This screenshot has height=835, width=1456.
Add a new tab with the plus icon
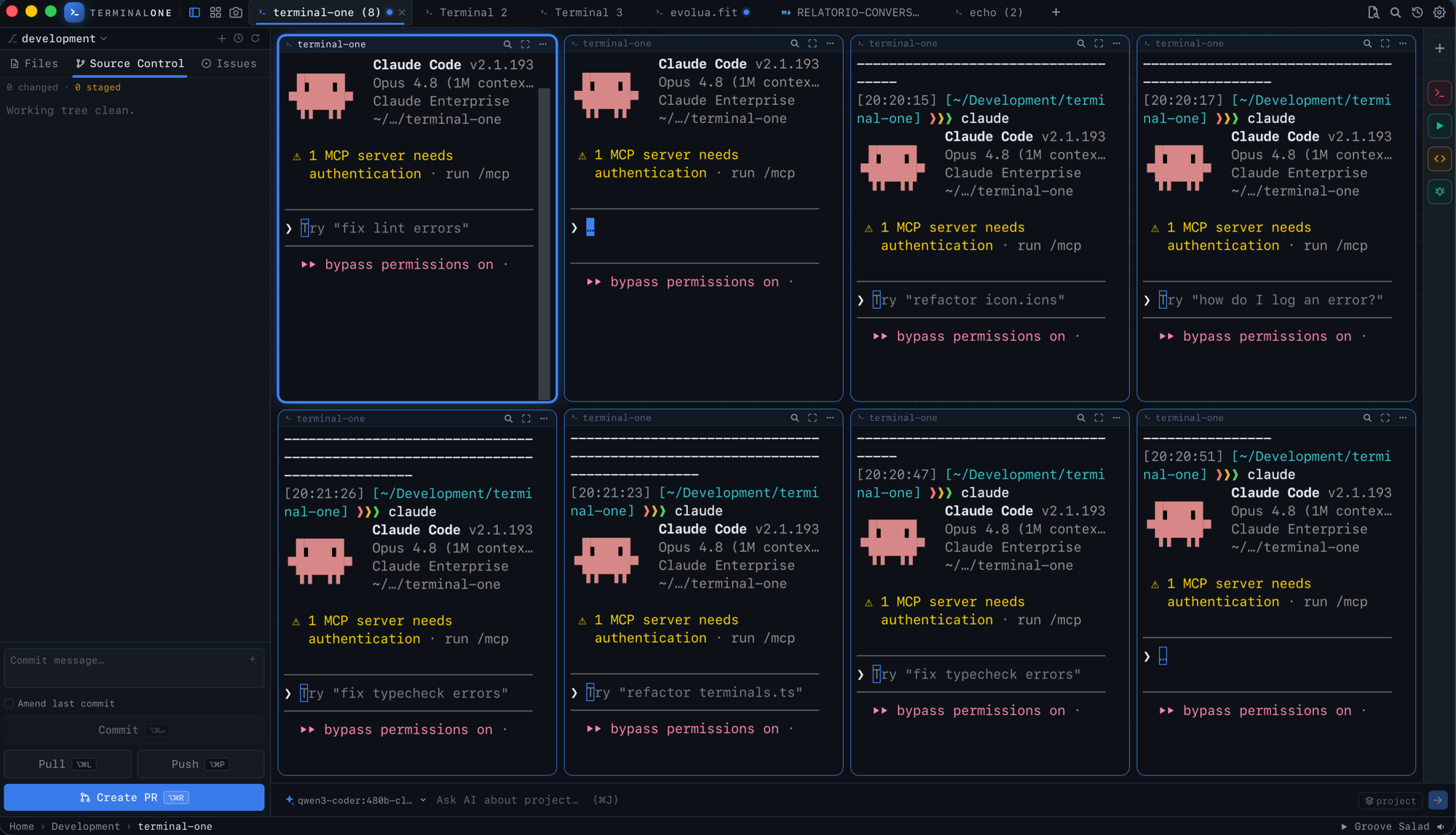coord(1056,12)
